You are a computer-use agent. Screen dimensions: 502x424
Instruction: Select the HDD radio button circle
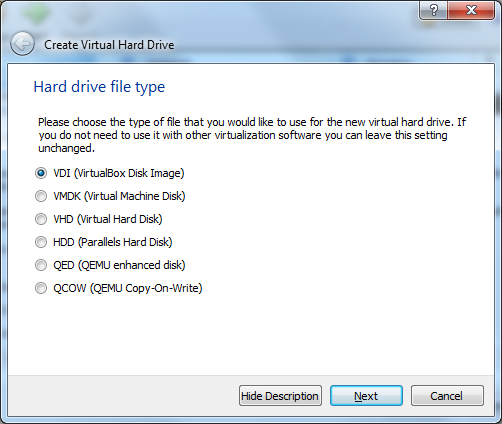pyautogui.click(x=41, y=242)
